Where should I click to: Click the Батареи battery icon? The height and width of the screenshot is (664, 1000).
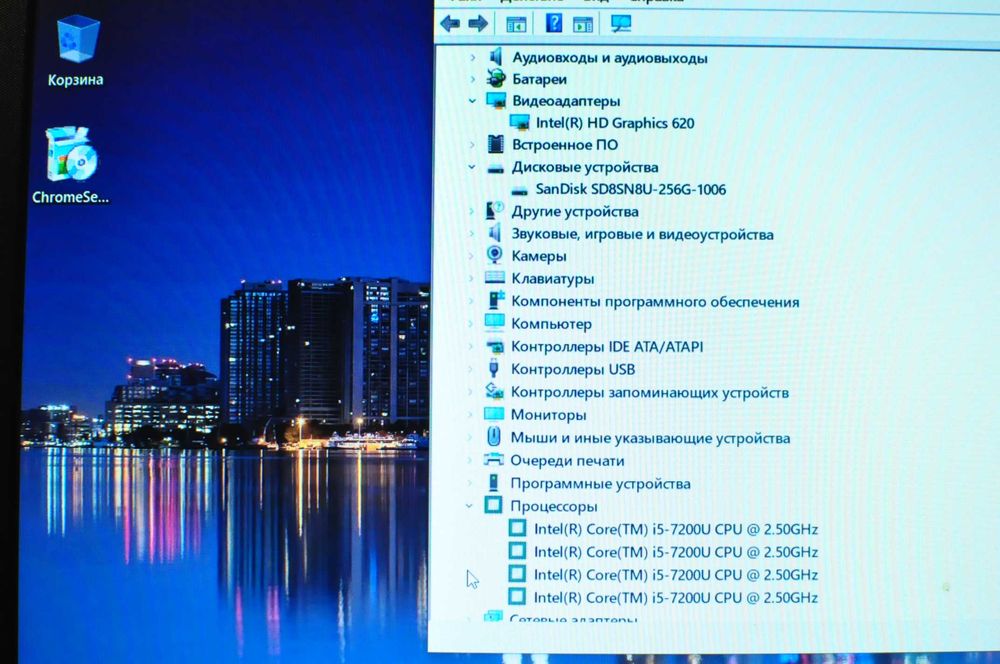pos(496,78)
